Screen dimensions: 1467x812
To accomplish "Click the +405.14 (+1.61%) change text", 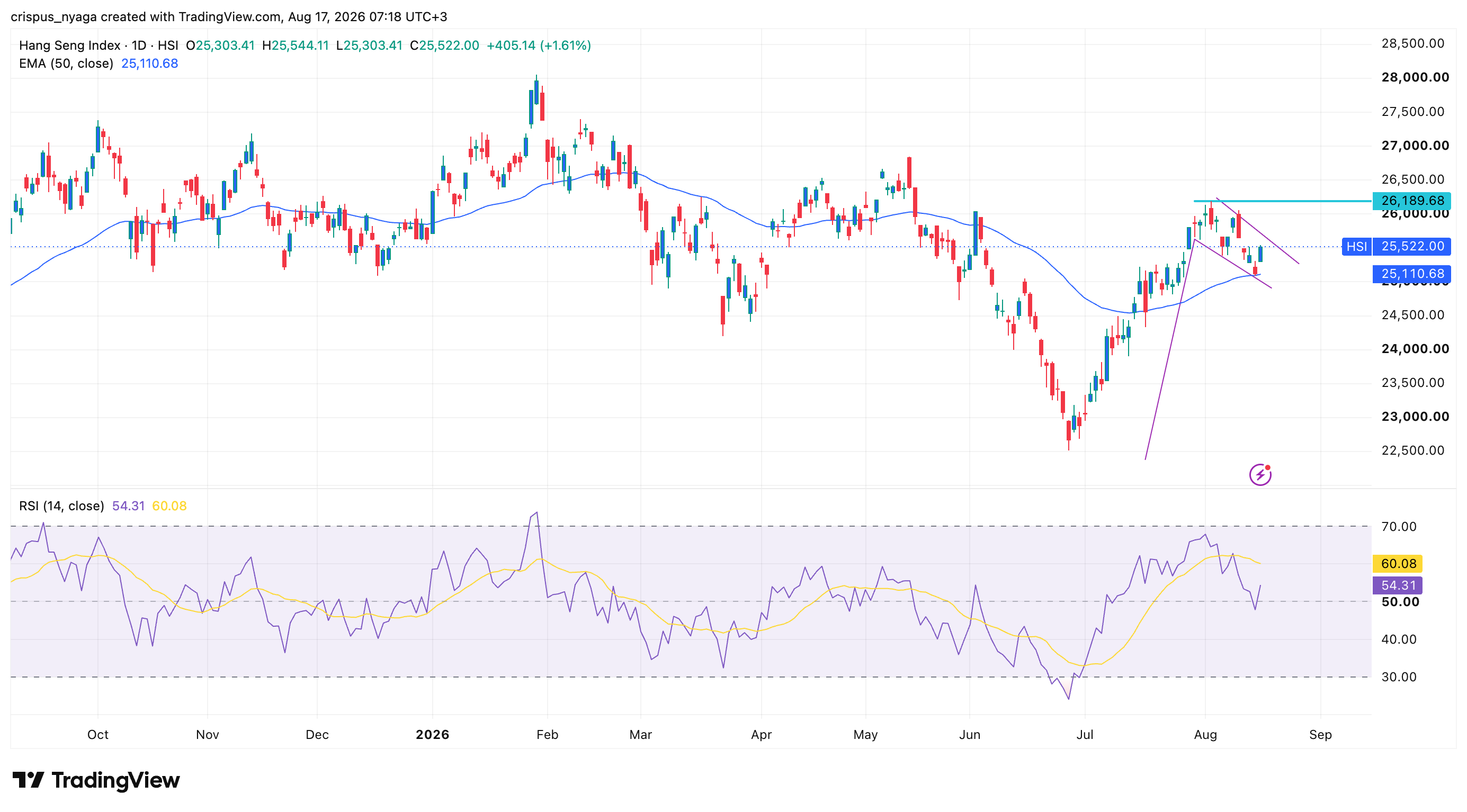I will pyautogui.click(x=539, y=46).
